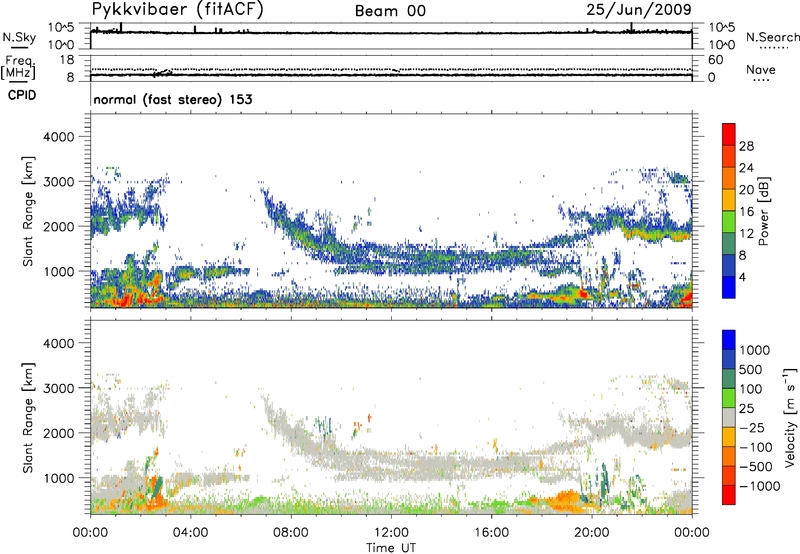This screenshot has width=800, height=554.
Task: Click the "Beam 00" label
Action: 390,11
